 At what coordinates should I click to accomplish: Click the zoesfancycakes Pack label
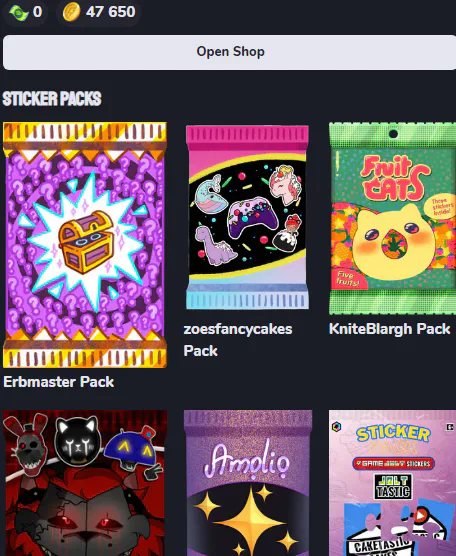[x=238, y=340]
